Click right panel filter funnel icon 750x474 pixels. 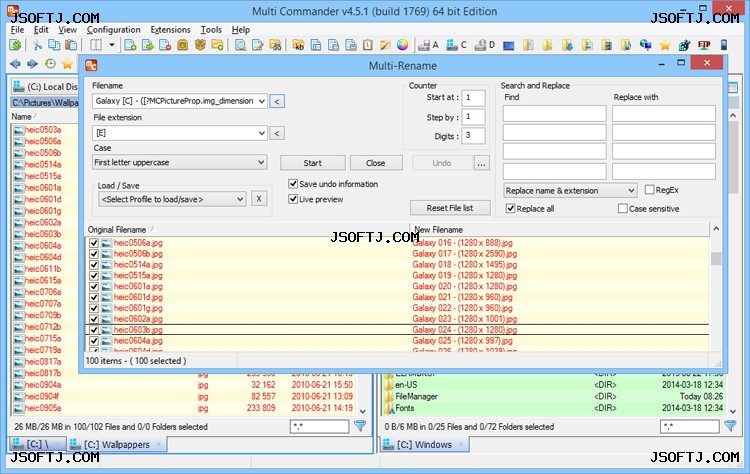(x=730, y=426)
